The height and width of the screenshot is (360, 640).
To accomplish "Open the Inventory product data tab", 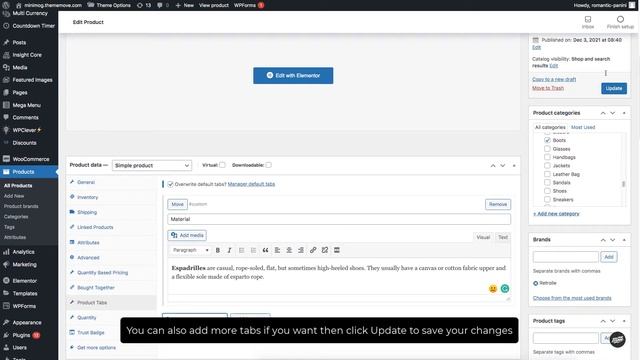I will 87,197.
